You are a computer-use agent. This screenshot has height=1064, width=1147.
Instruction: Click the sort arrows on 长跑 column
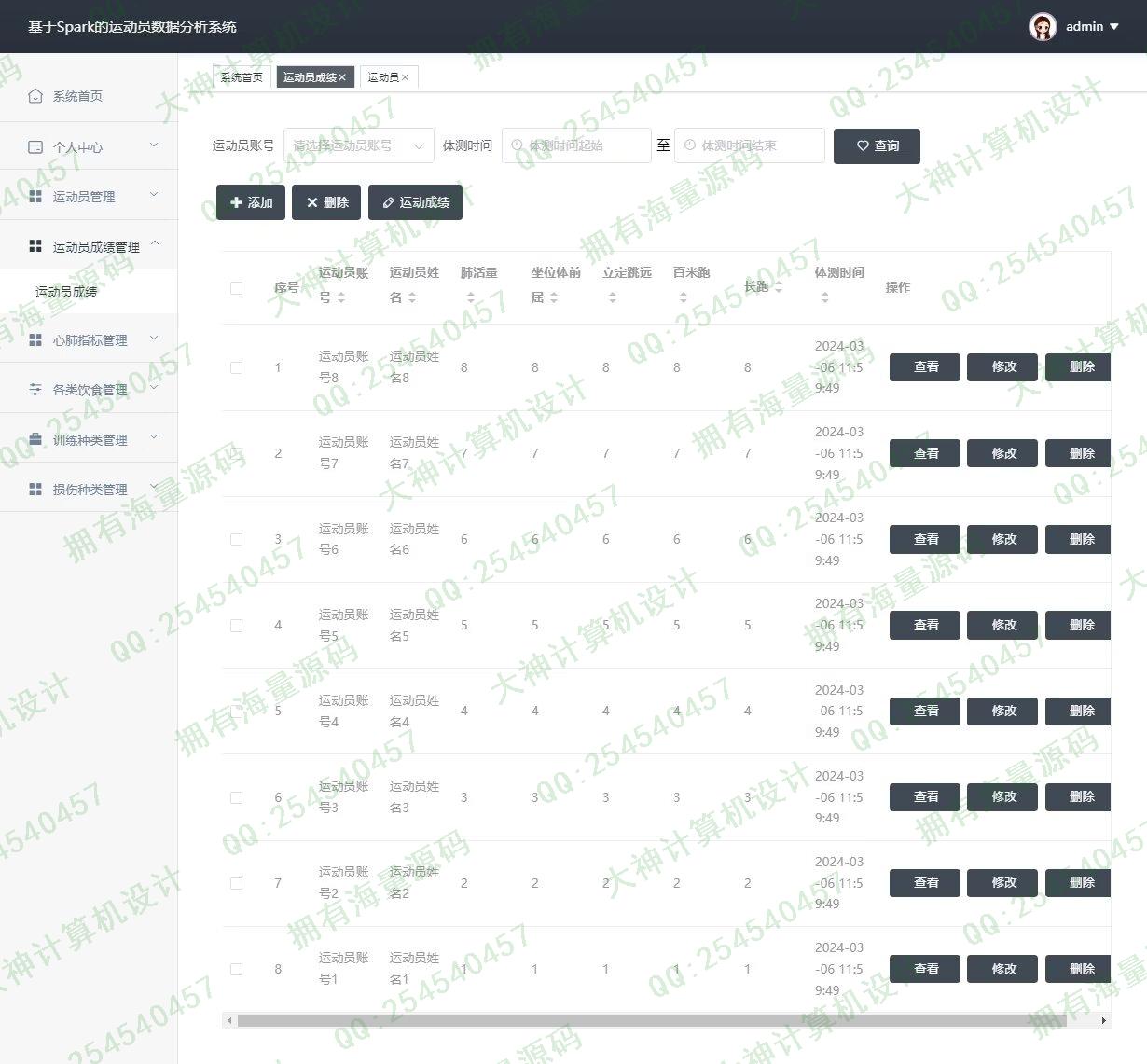point(779,287)
